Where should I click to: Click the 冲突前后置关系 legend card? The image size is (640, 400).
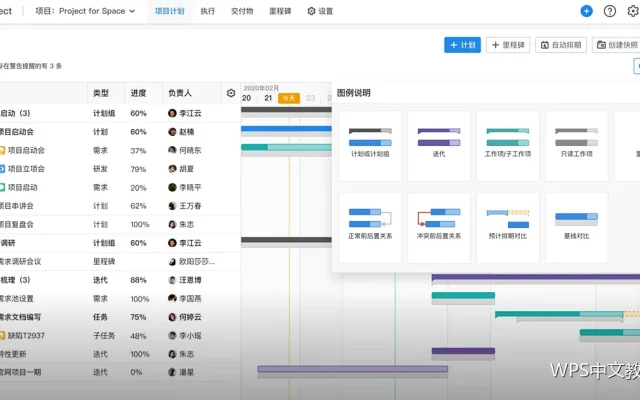click(439, 228)
